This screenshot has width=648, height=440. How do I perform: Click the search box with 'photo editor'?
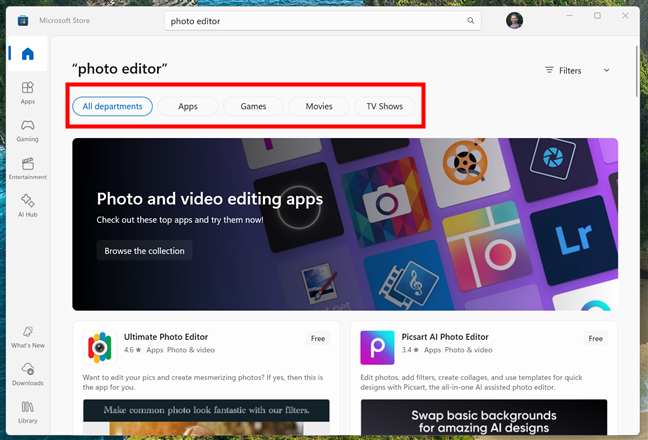pyautogui.click(x=323, y=21)
